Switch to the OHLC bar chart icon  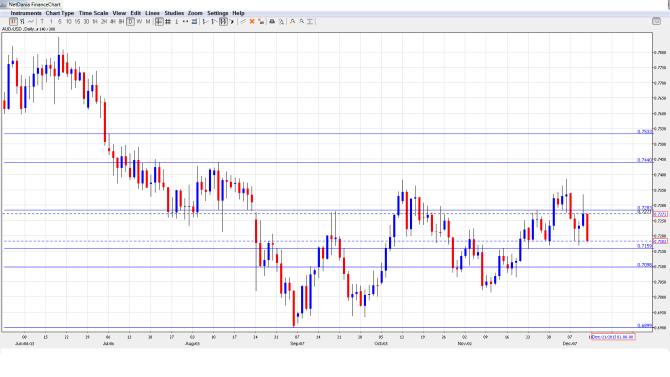click(x=22, y=21)
